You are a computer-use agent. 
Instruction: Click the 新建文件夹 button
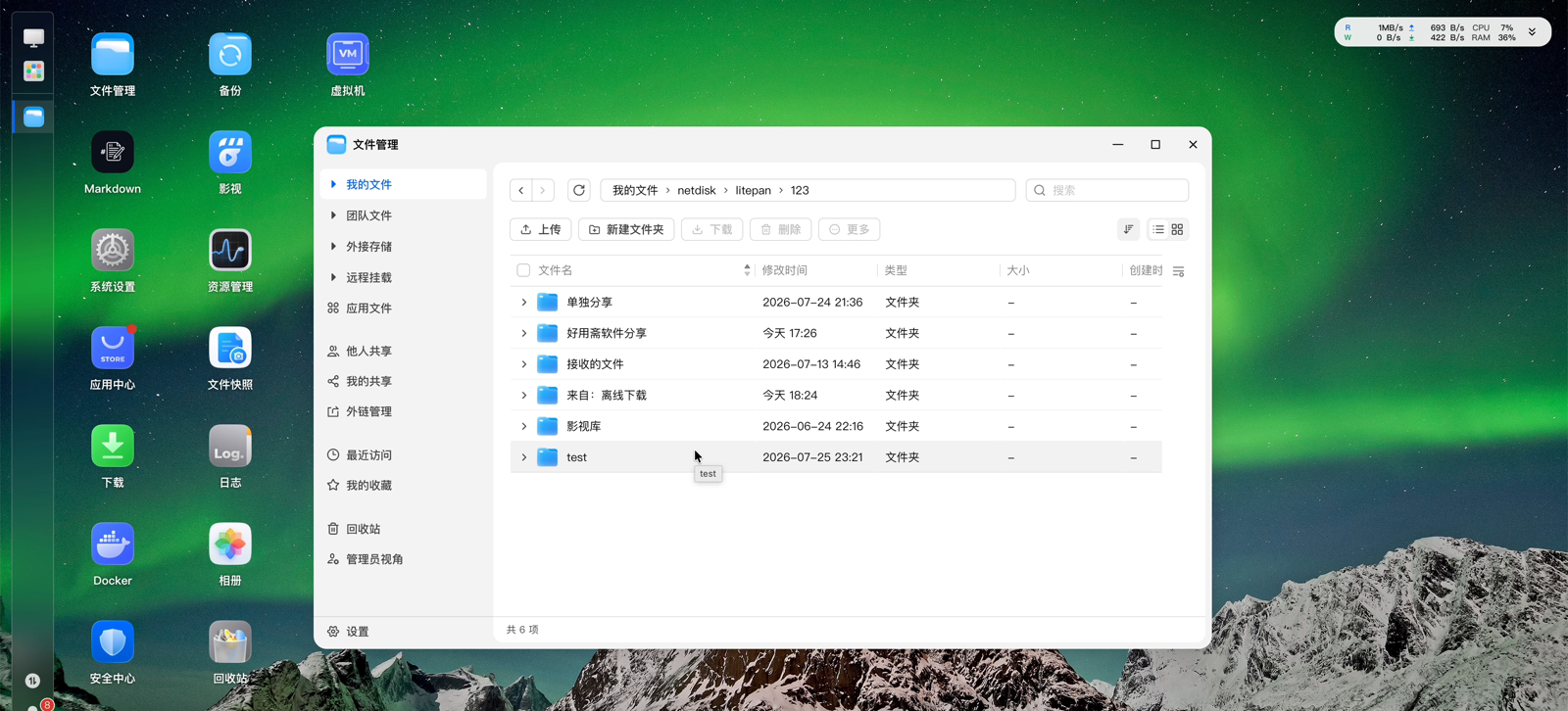626,229
